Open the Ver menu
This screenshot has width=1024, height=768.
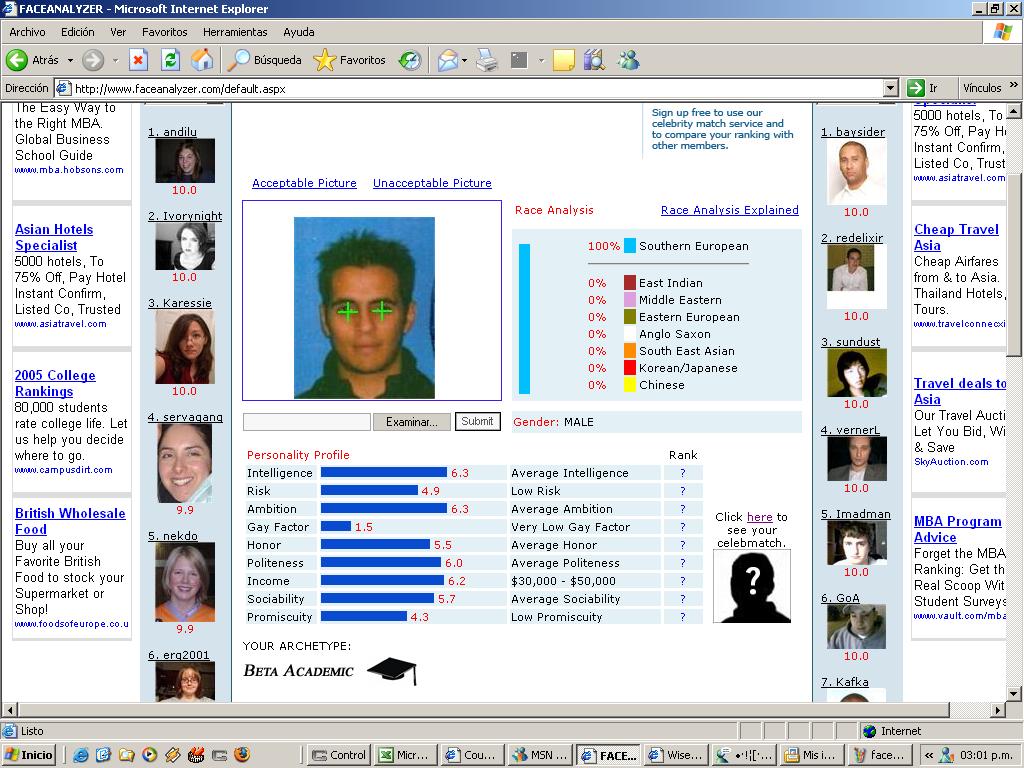(x=118, y=32)
